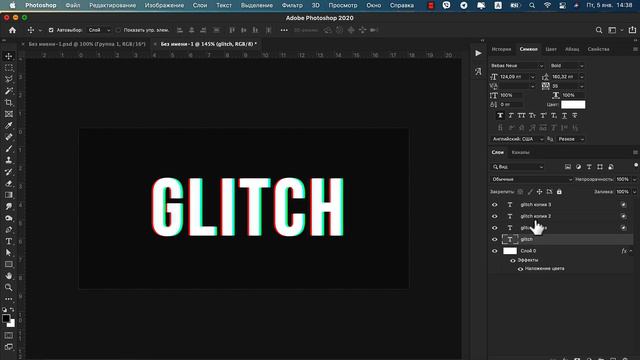Click the Непрозрачность opacity value field
The width and height of the screenshot is (640, 360).
coord(622,179)
